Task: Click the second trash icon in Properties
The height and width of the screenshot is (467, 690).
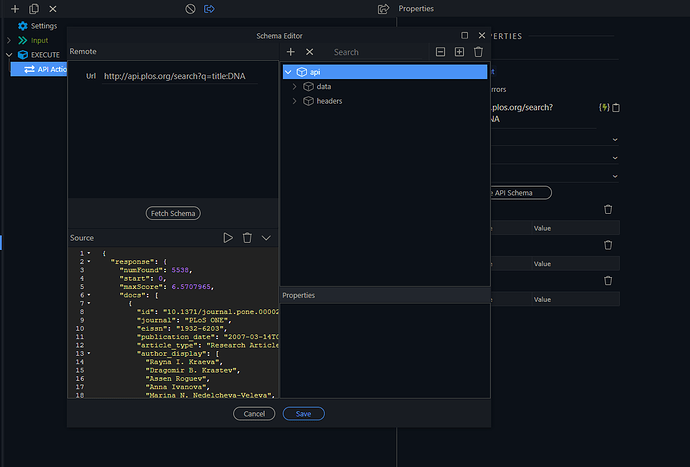Action: coord(608,245)
